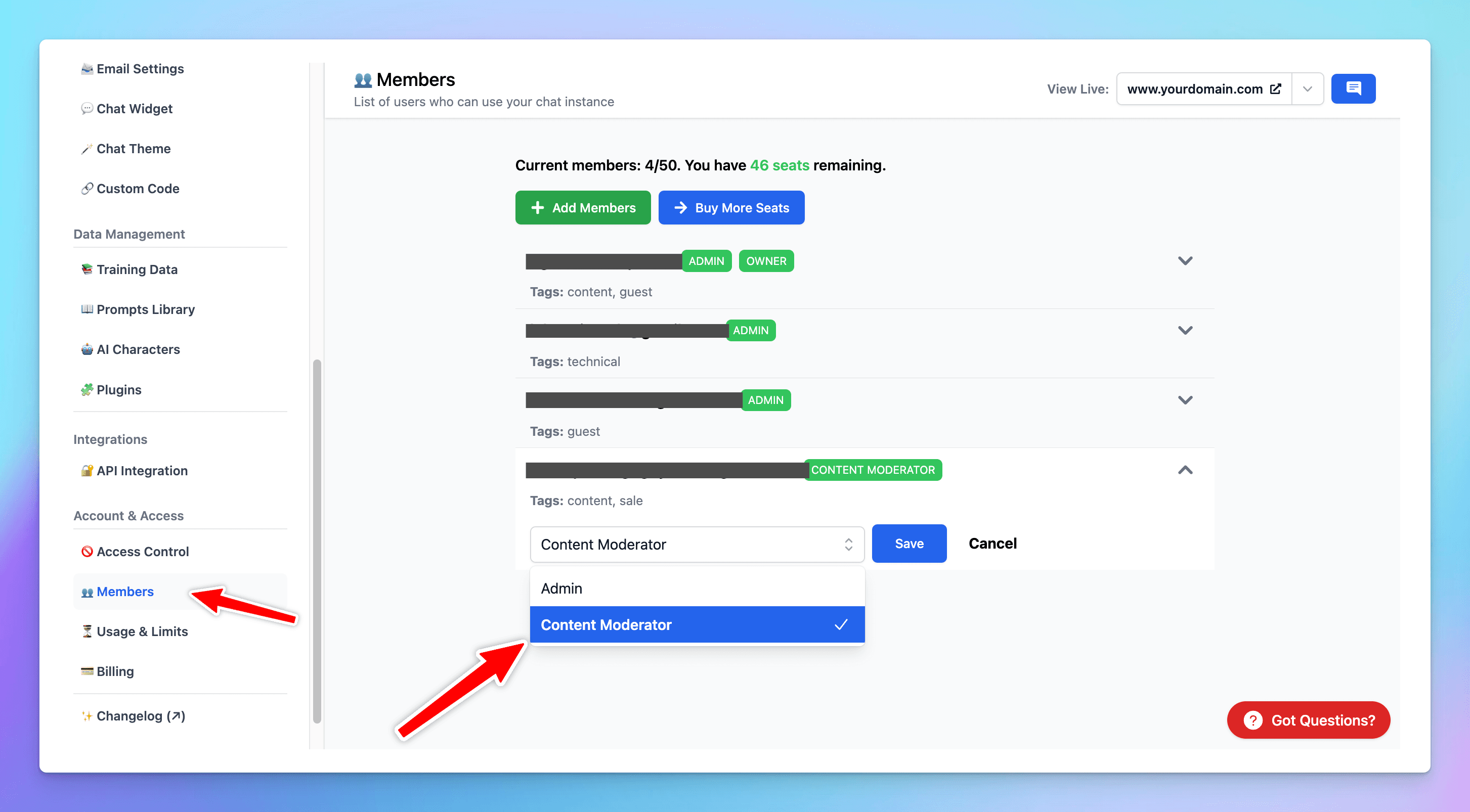Image resolution: width=1470 pixels, height=812 pixels.
Task: Click the AI Characters robot icon
Action: [87, 349]
